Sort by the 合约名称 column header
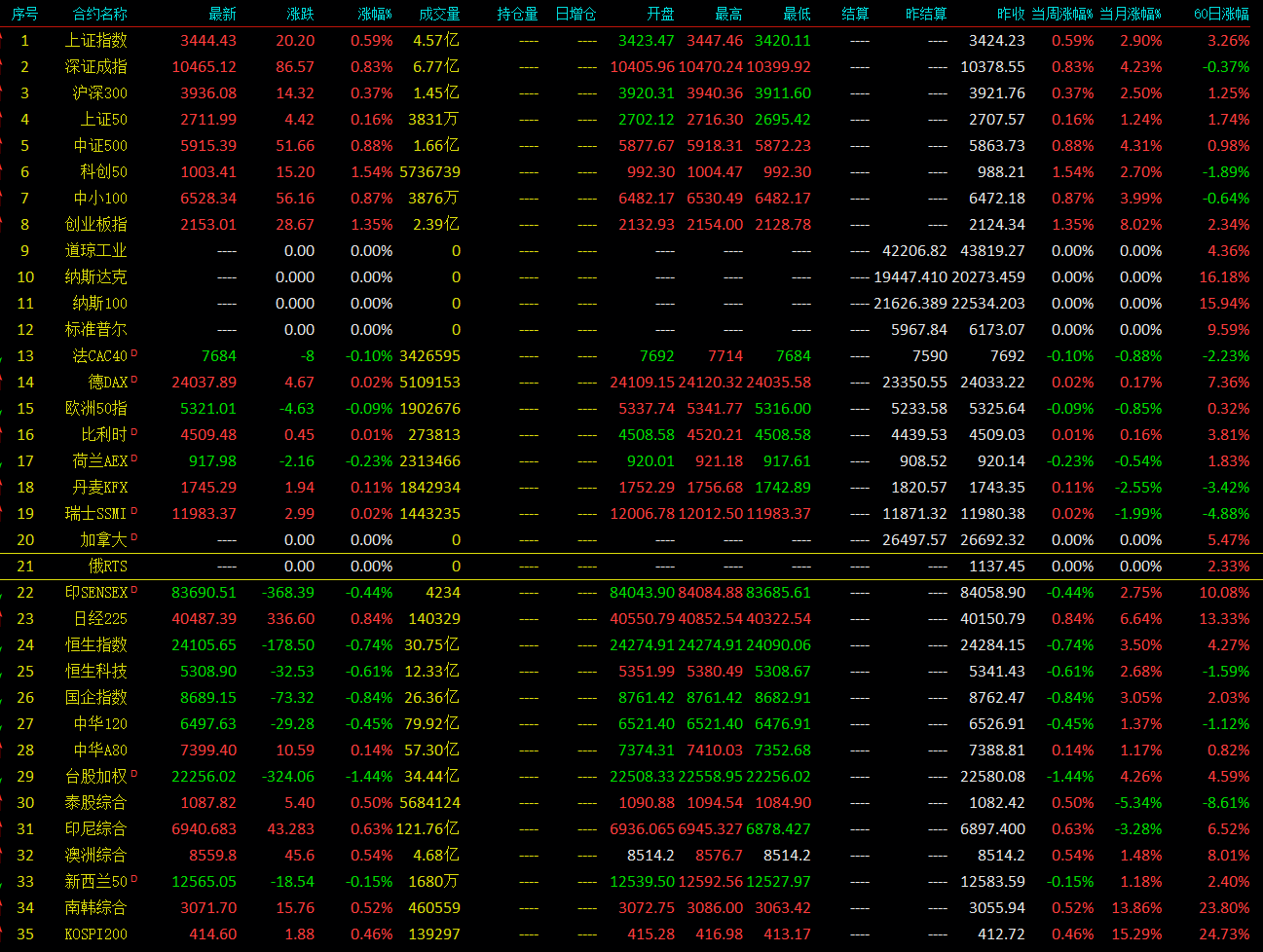This screenshot has height=952, width=1263. (99, 14)
